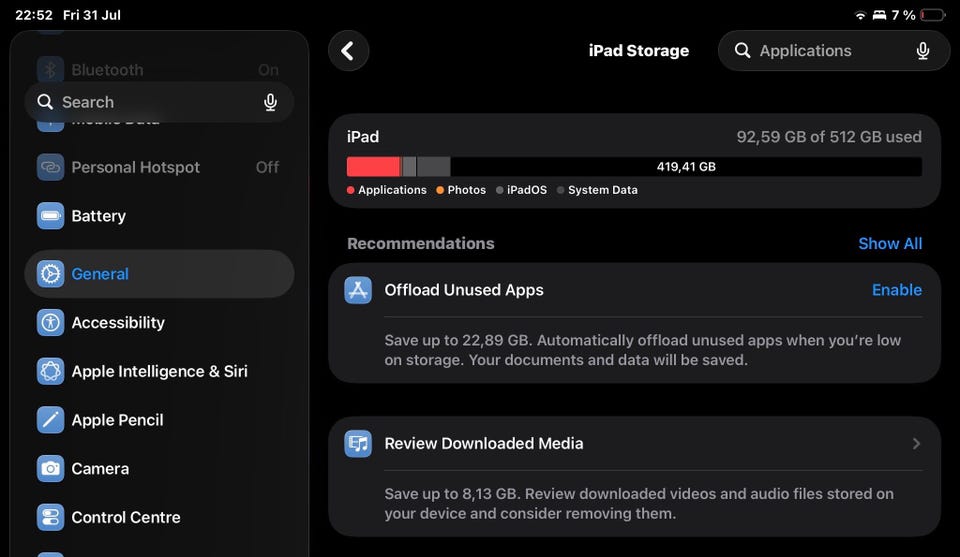Open Review Downloaded Media chevron

[916, 444]
